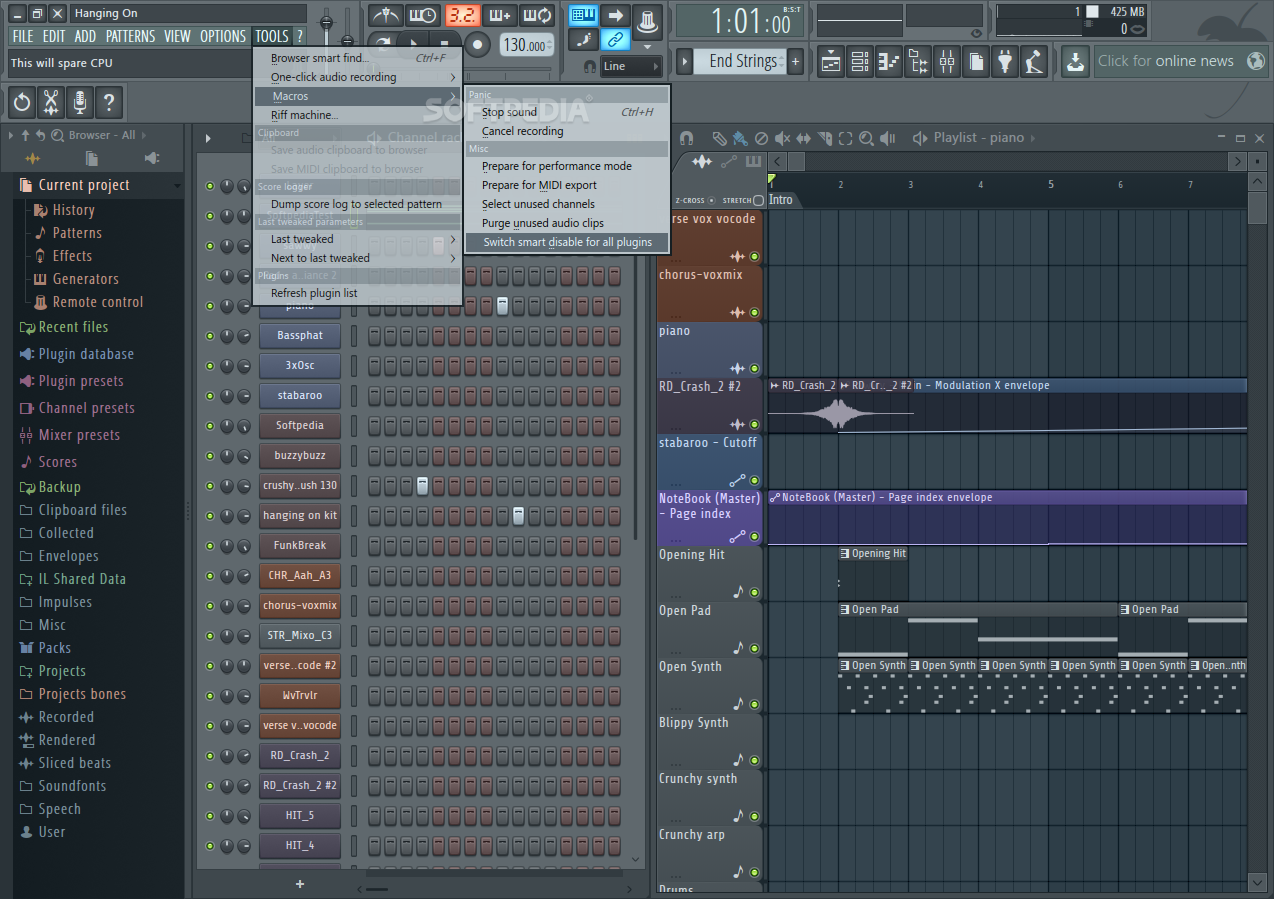Click the Bassphat channel panning knob
Image resolution: width=1274 pixels, height=899 pixels.
tap(227, 336)
